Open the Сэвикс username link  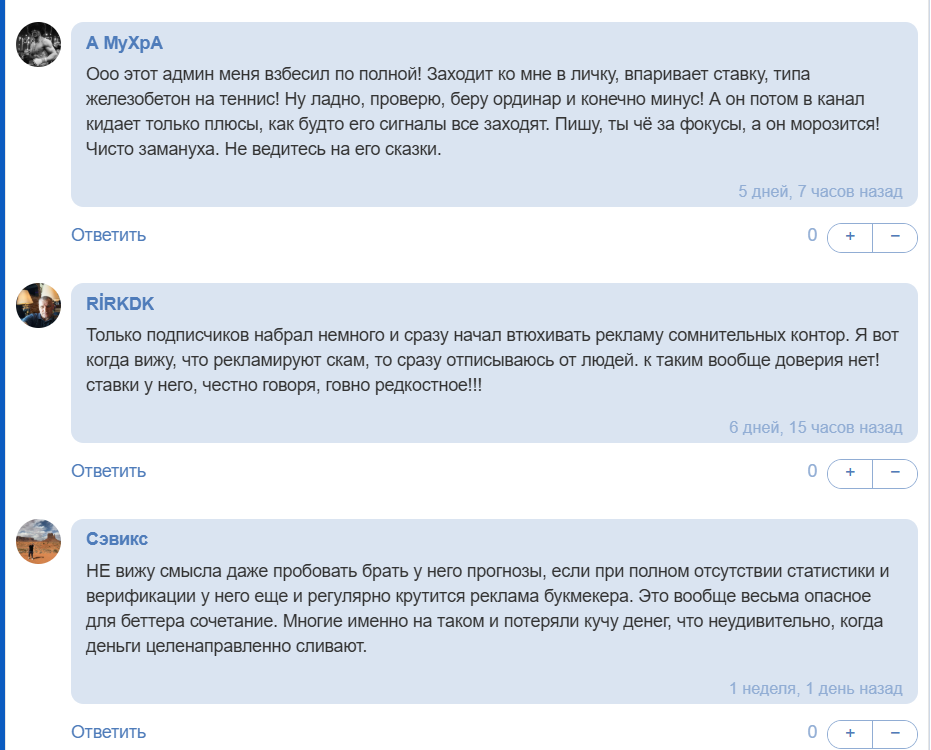coord(117,539)
